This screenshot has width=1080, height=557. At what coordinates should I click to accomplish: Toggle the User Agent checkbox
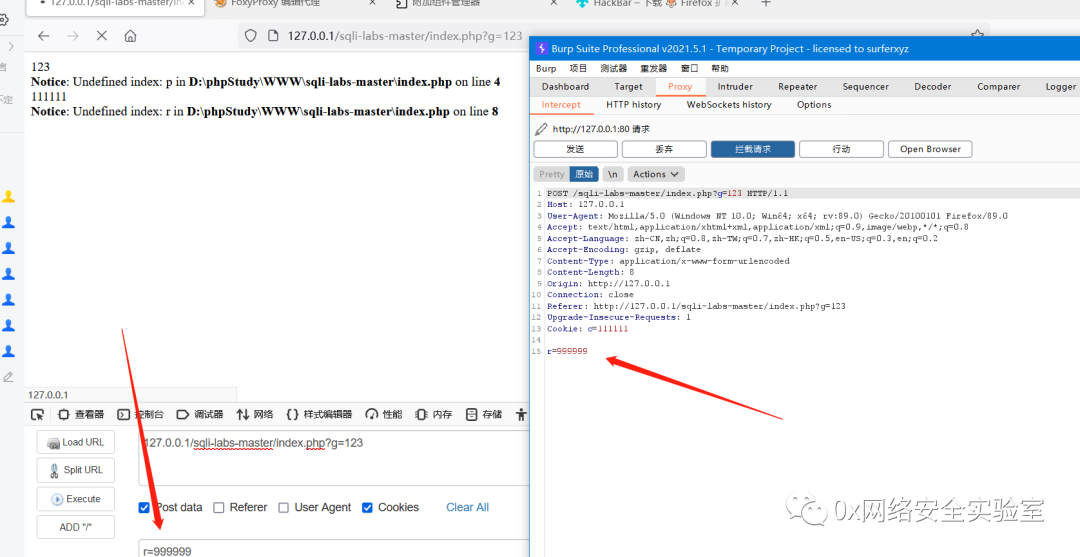pyautogui.click(x=284, y=507)
